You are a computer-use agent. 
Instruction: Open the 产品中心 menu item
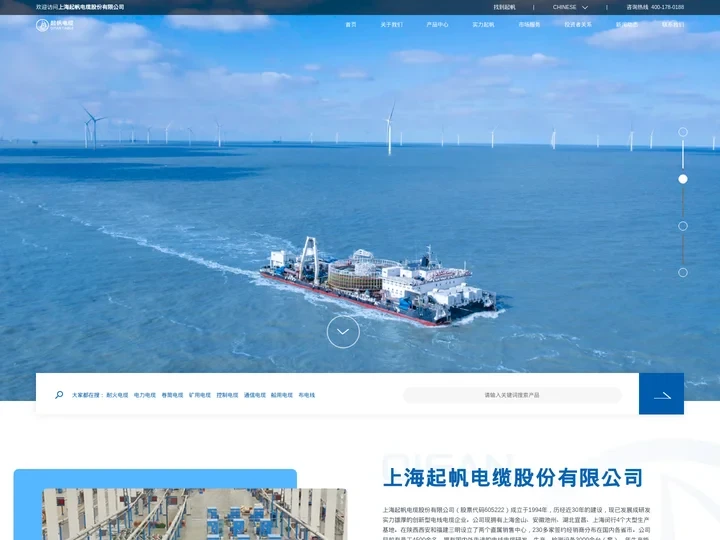[437, 25]
